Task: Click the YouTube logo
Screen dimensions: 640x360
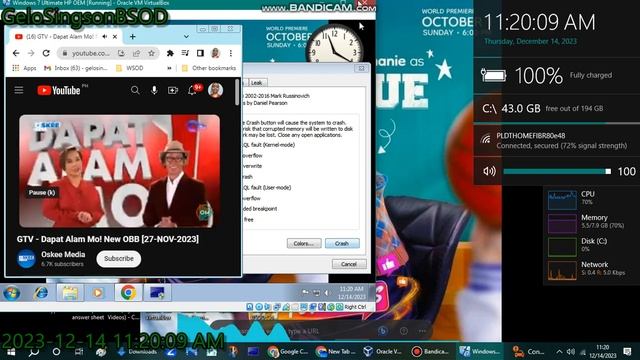Action: (x=59, y=90)
